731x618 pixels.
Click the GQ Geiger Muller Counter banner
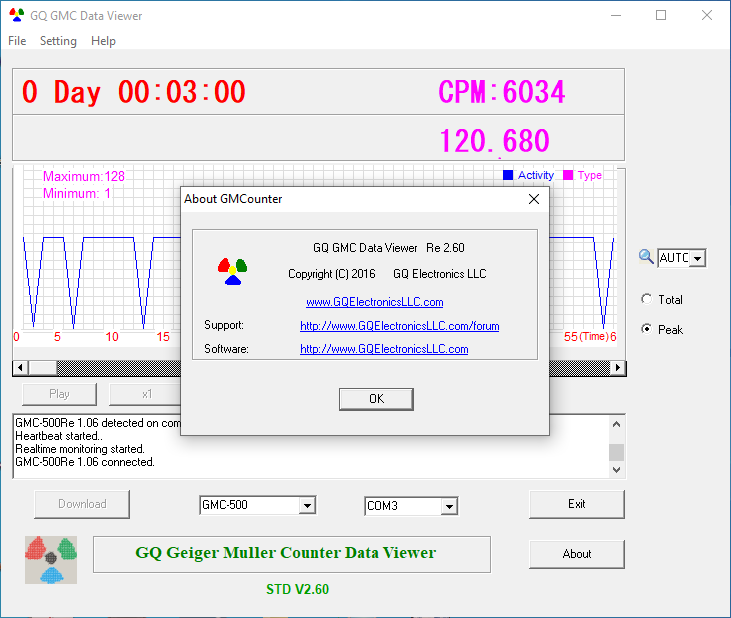click(x=292, y=554)
